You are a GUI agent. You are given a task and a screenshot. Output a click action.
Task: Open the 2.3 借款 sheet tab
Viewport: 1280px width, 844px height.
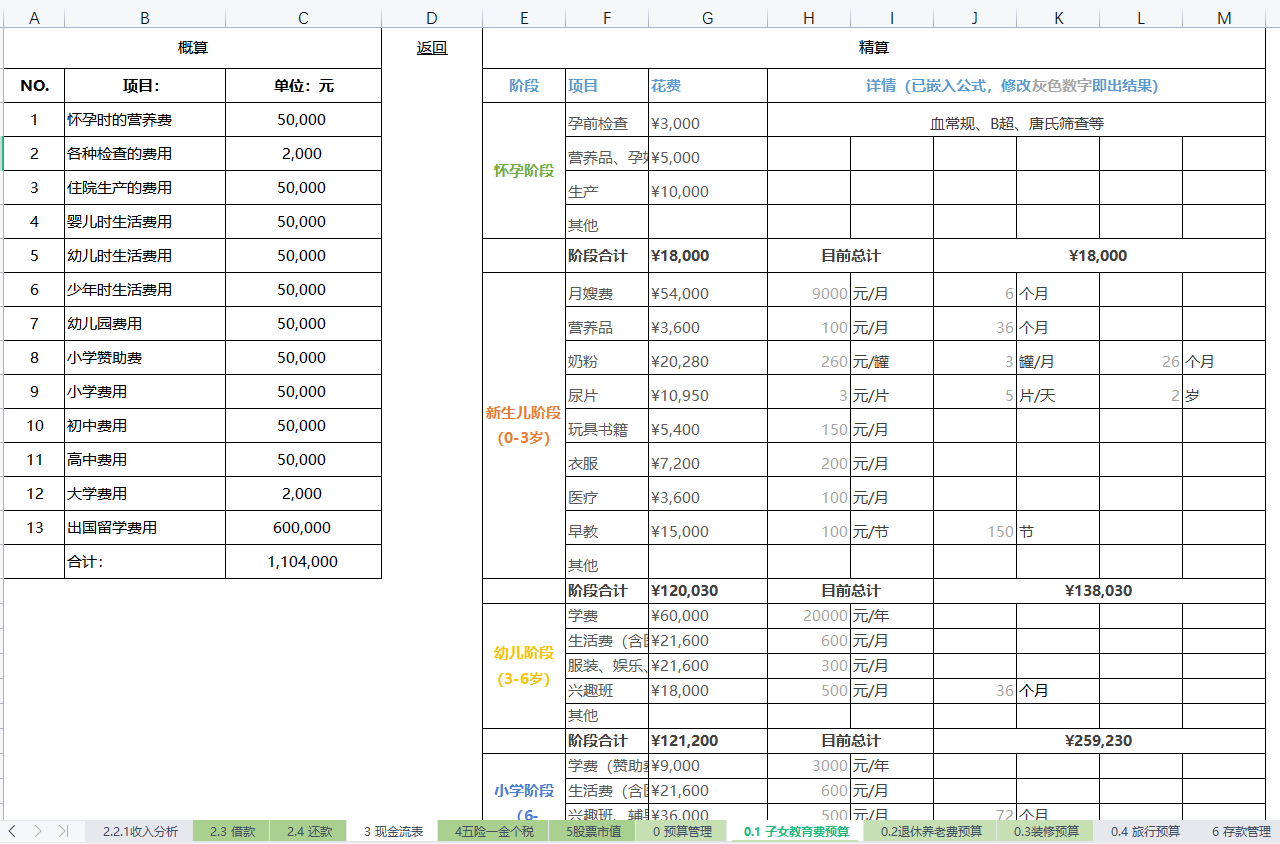[x=232, y=831]
